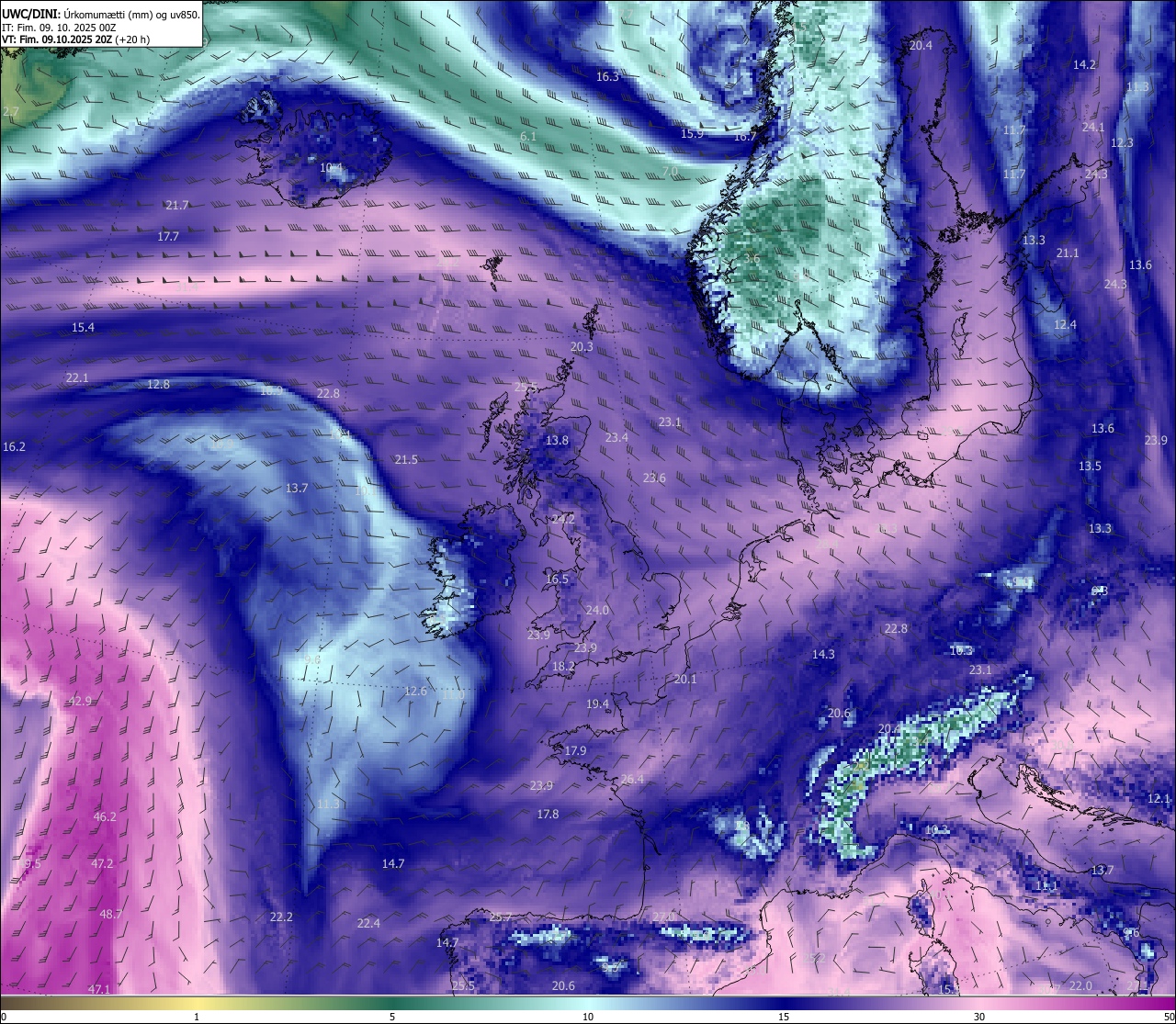Image resolution: width=1176 pixels, height=1024 pixels.
Task: Click the legend tick label '15'
Action: (784, 1017)
